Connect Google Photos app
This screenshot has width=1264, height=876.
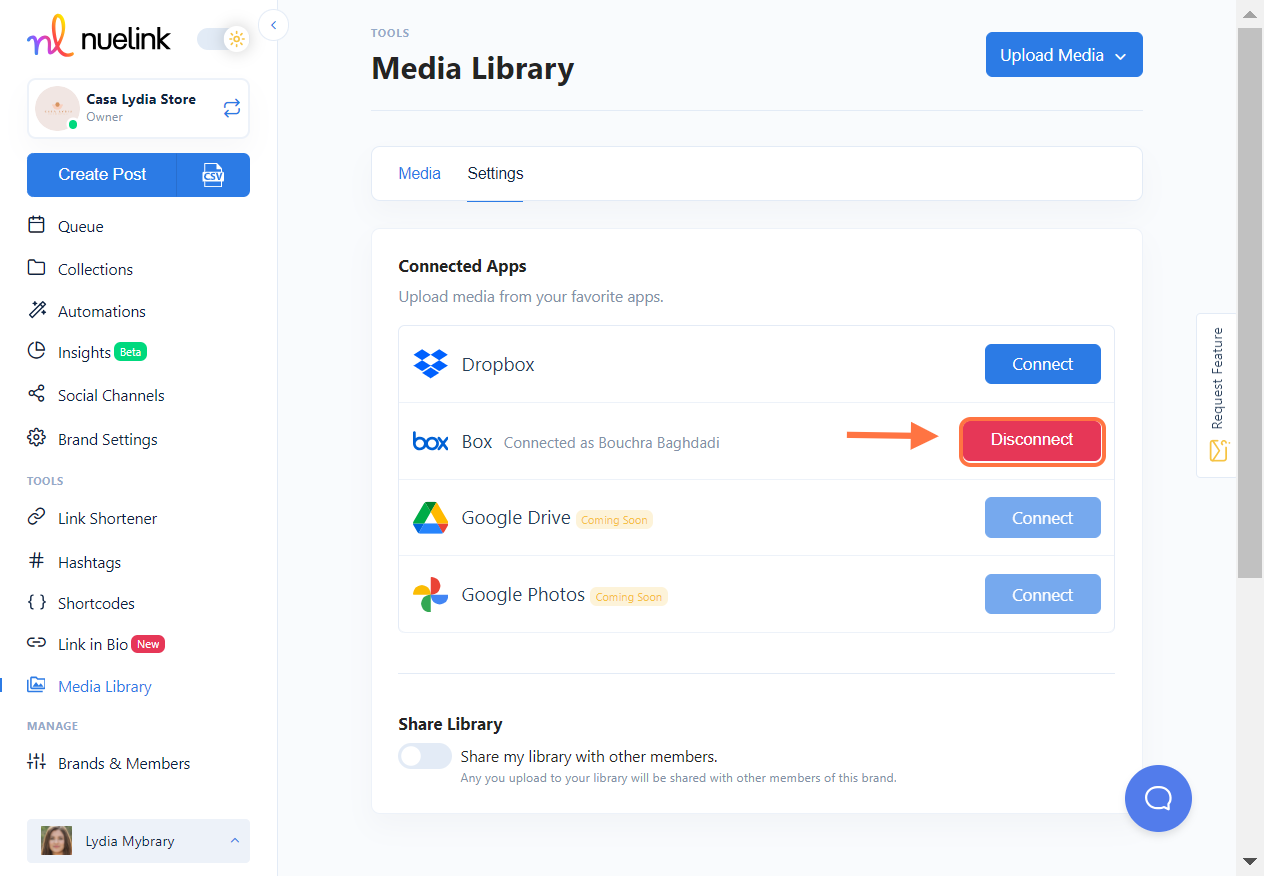click(1043, 595)
